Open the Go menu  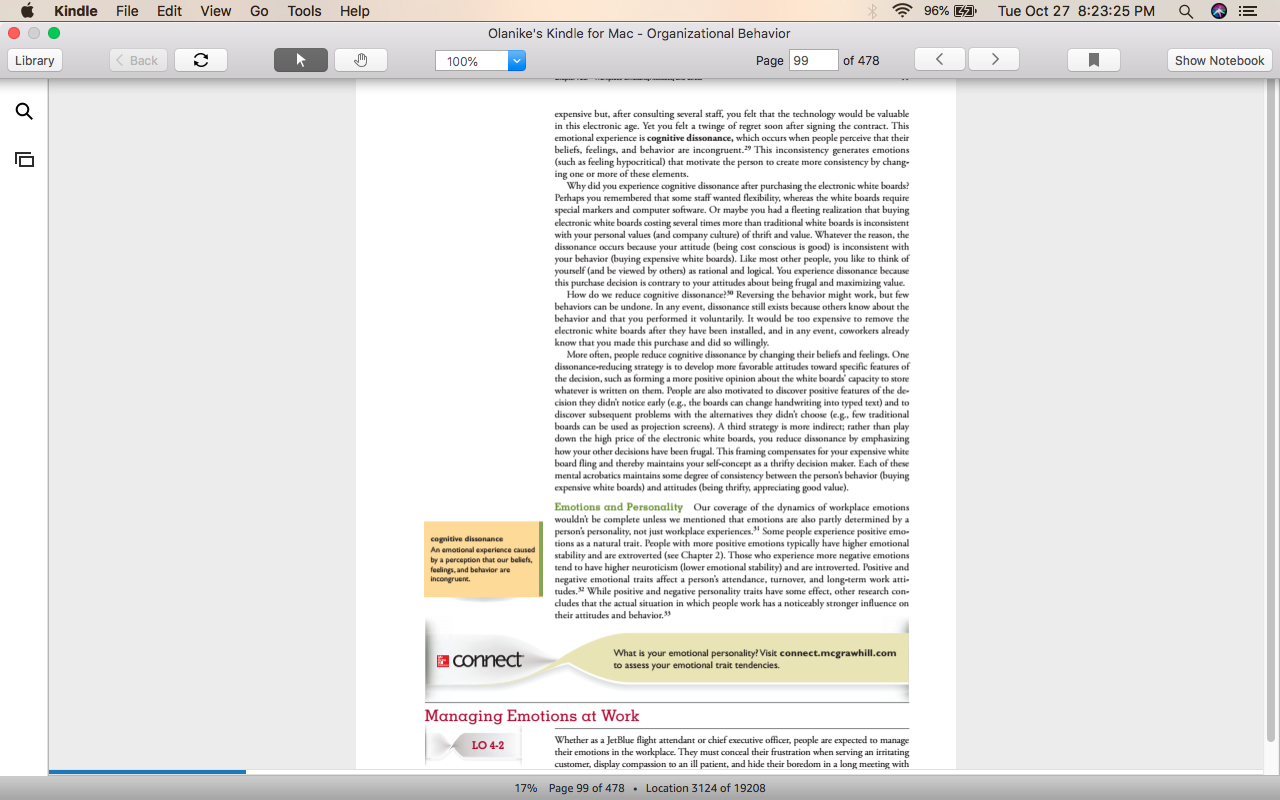(x=259, y=11)
